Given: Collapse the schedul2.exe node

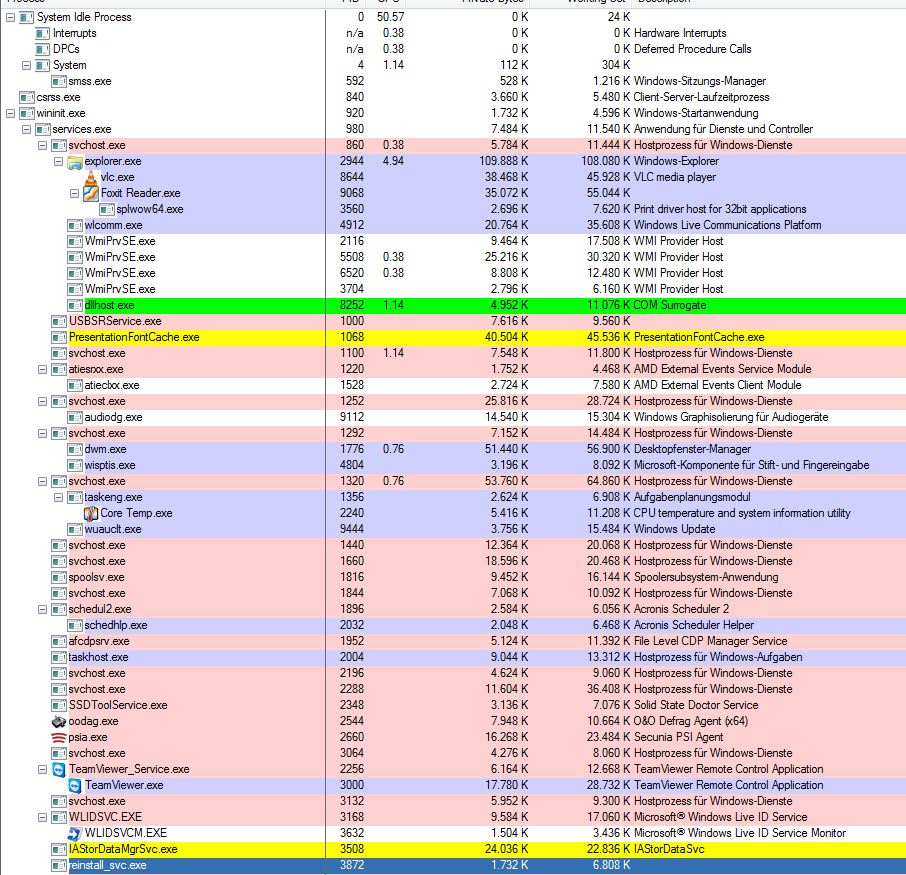Looking at the screenshot, I should click(x=42, y=609).
